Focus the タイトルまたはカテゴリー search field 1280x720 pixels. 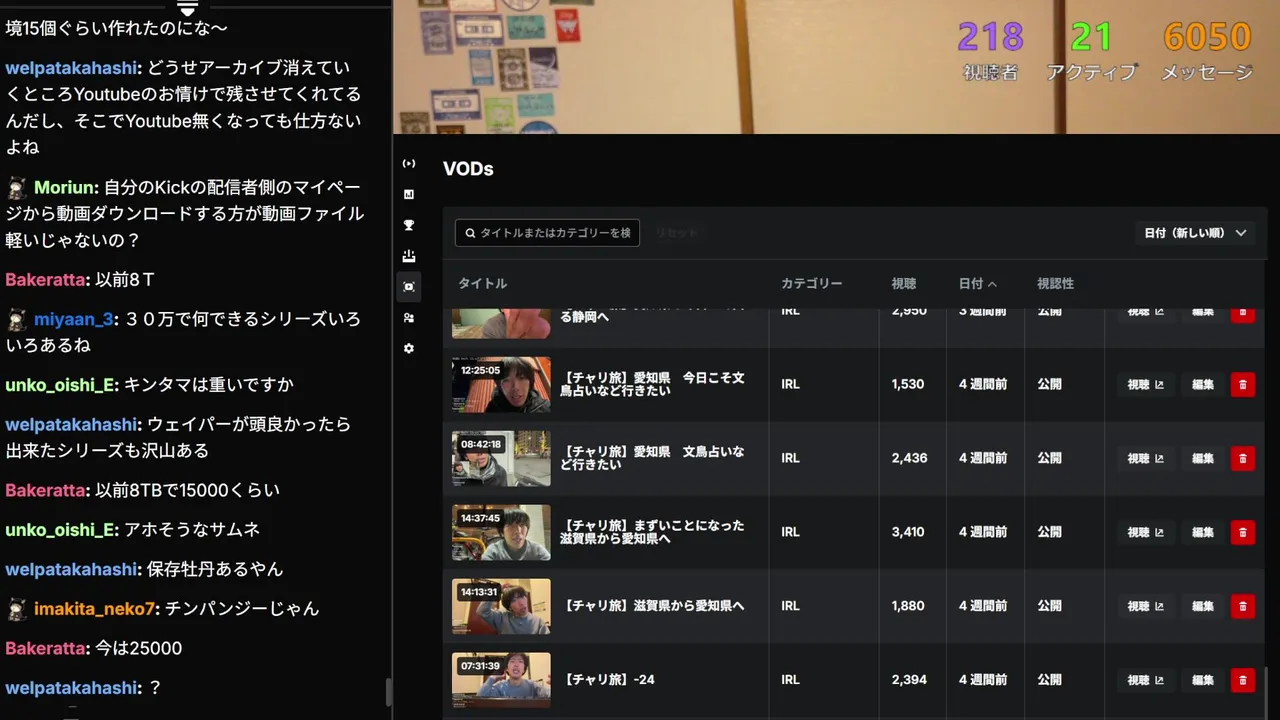(x=547, y=233)
